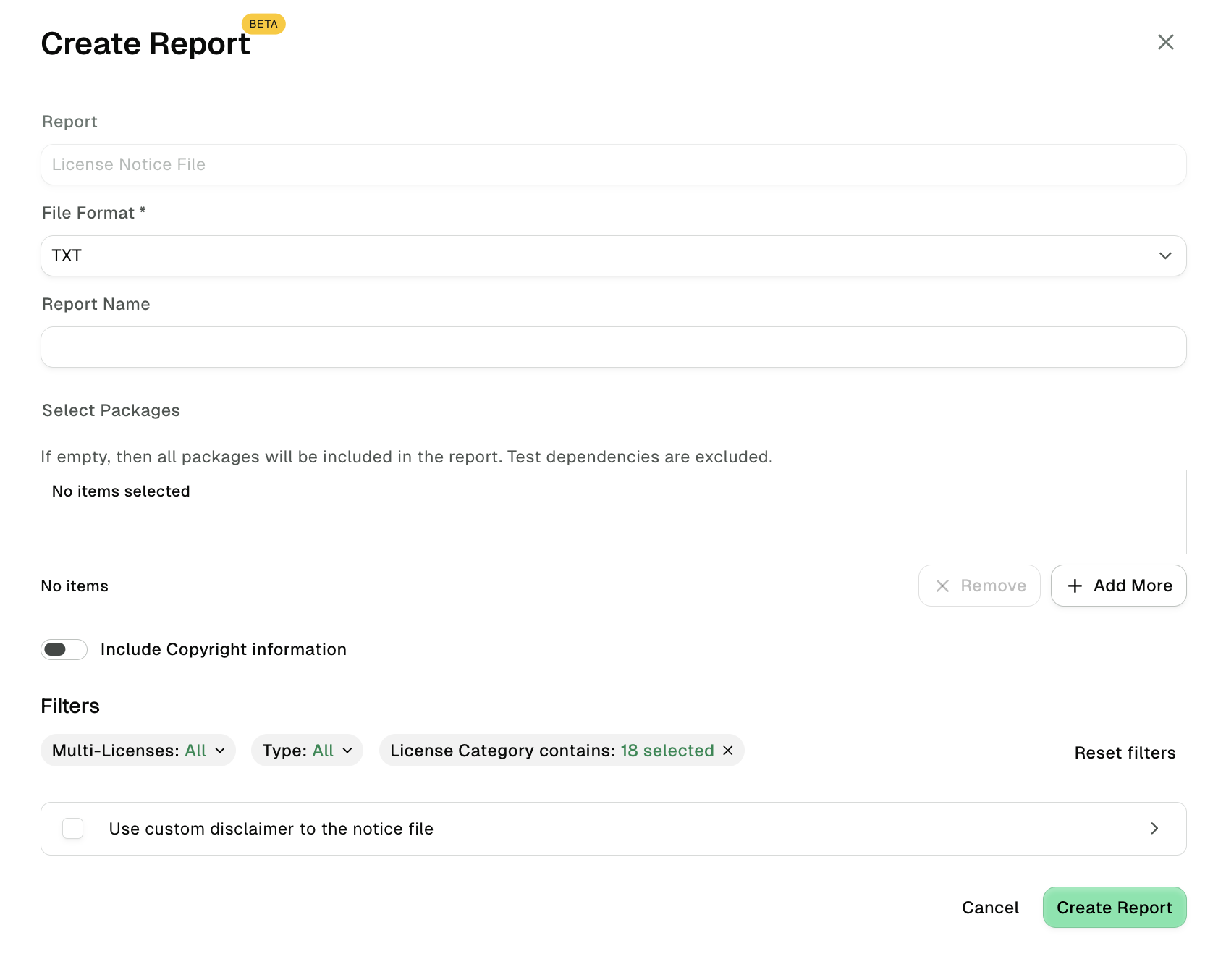Click the Remove packages button

[x=979, y=586]
